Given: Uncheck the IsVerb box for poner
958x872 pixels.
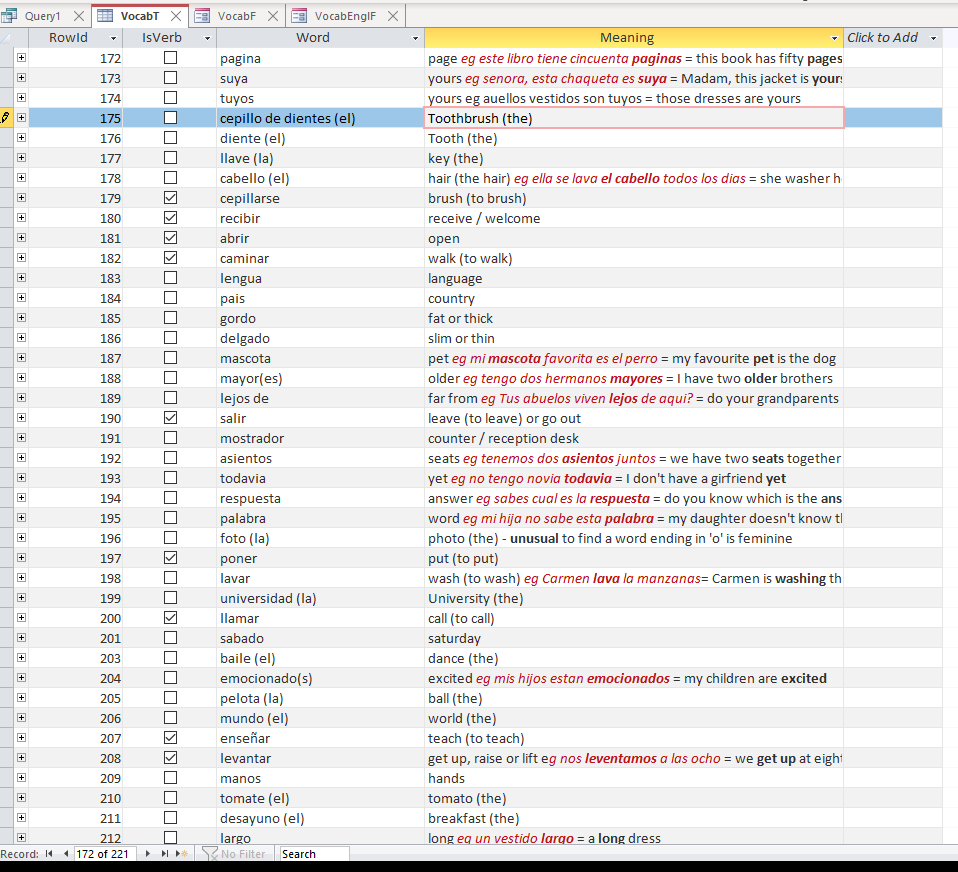Looking at the screenshot, I should (170, 557).
